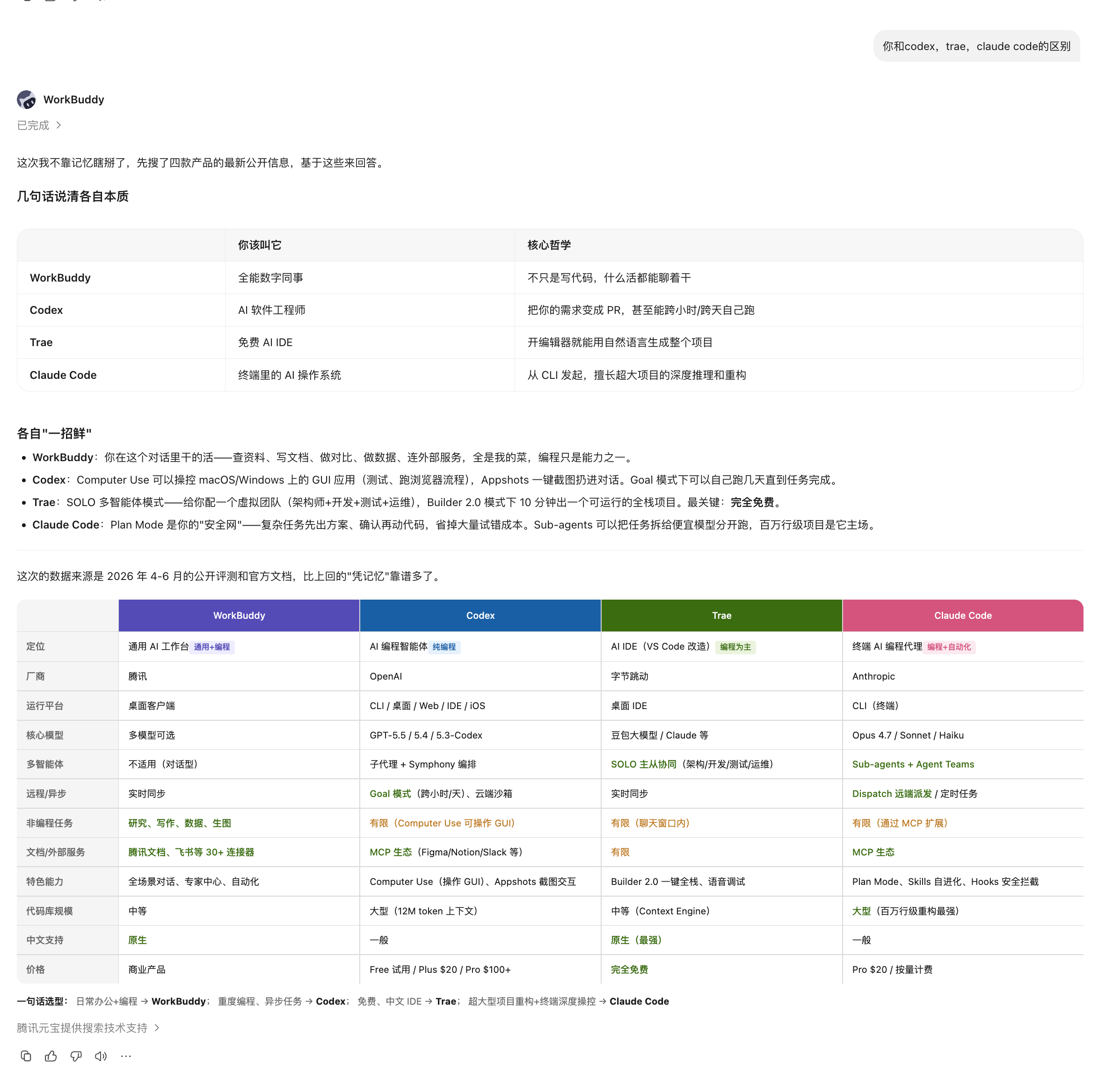
Task: Expand the "已完成" status chevron
Action: pyautogui.click(x=58, y=125)
